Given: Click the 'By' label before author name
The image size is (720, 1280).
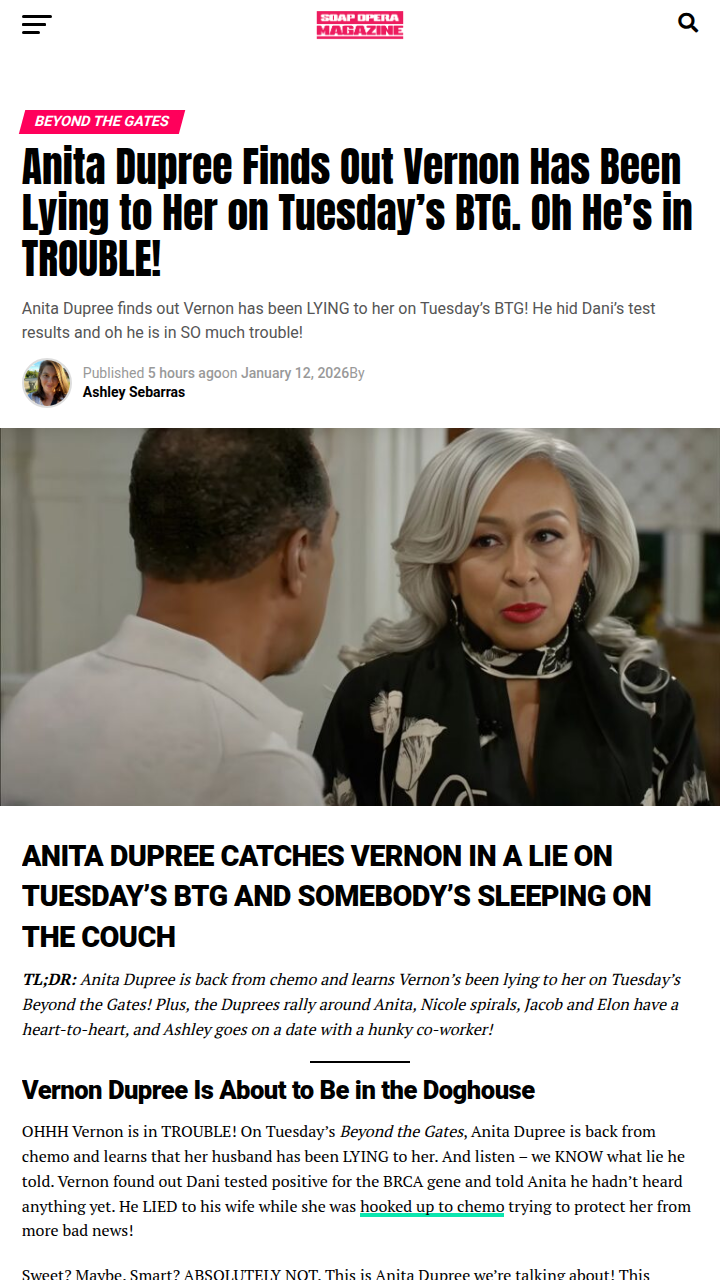Looking at the screenshot, I should coord(357,373).
